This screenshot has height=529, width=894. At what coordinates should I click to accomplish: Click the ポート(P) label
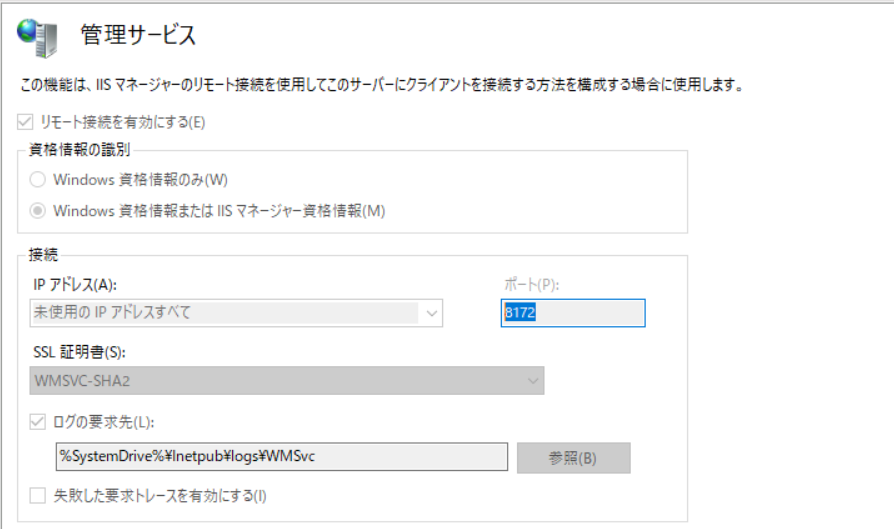click(531, 284)
